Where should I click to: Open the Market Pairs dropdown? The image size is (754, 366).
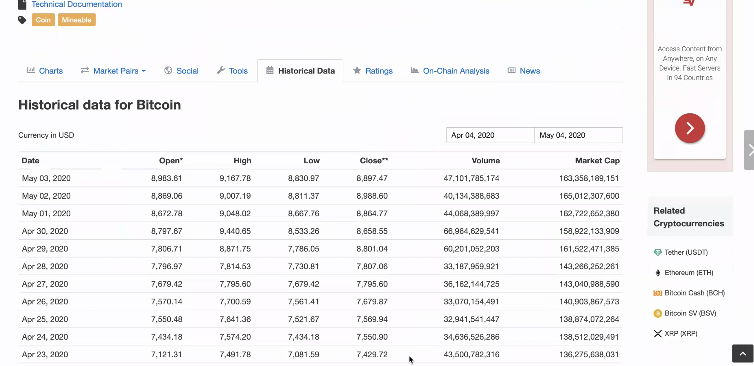click(113, 71)
